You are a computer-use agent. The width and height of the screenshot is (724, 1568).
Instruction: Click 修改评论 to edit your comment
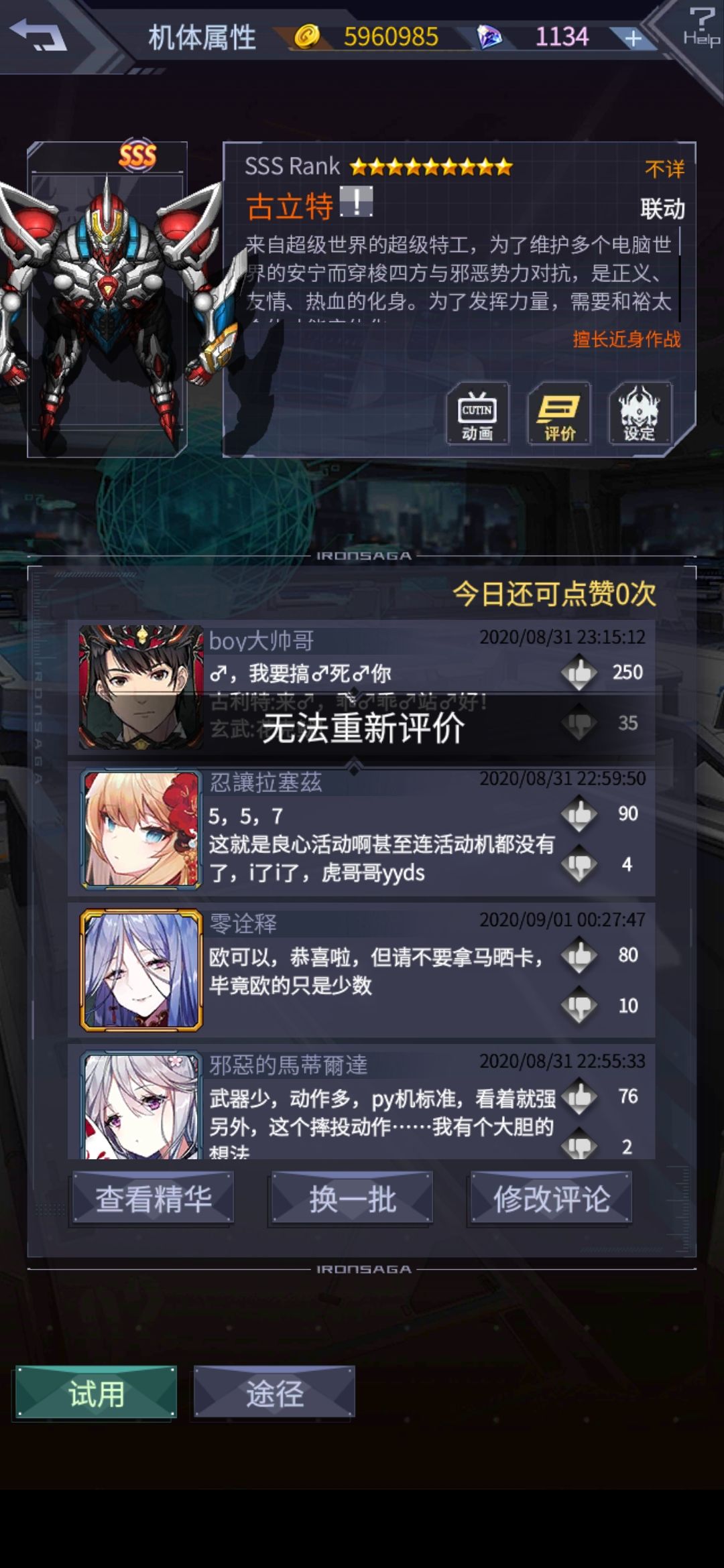551,1199
